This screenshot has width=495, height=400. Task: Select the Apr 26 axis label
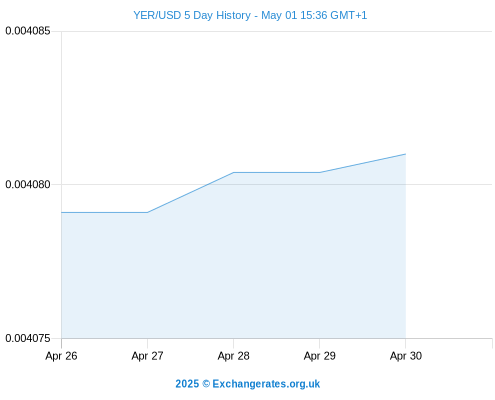(x=61, y=356)
